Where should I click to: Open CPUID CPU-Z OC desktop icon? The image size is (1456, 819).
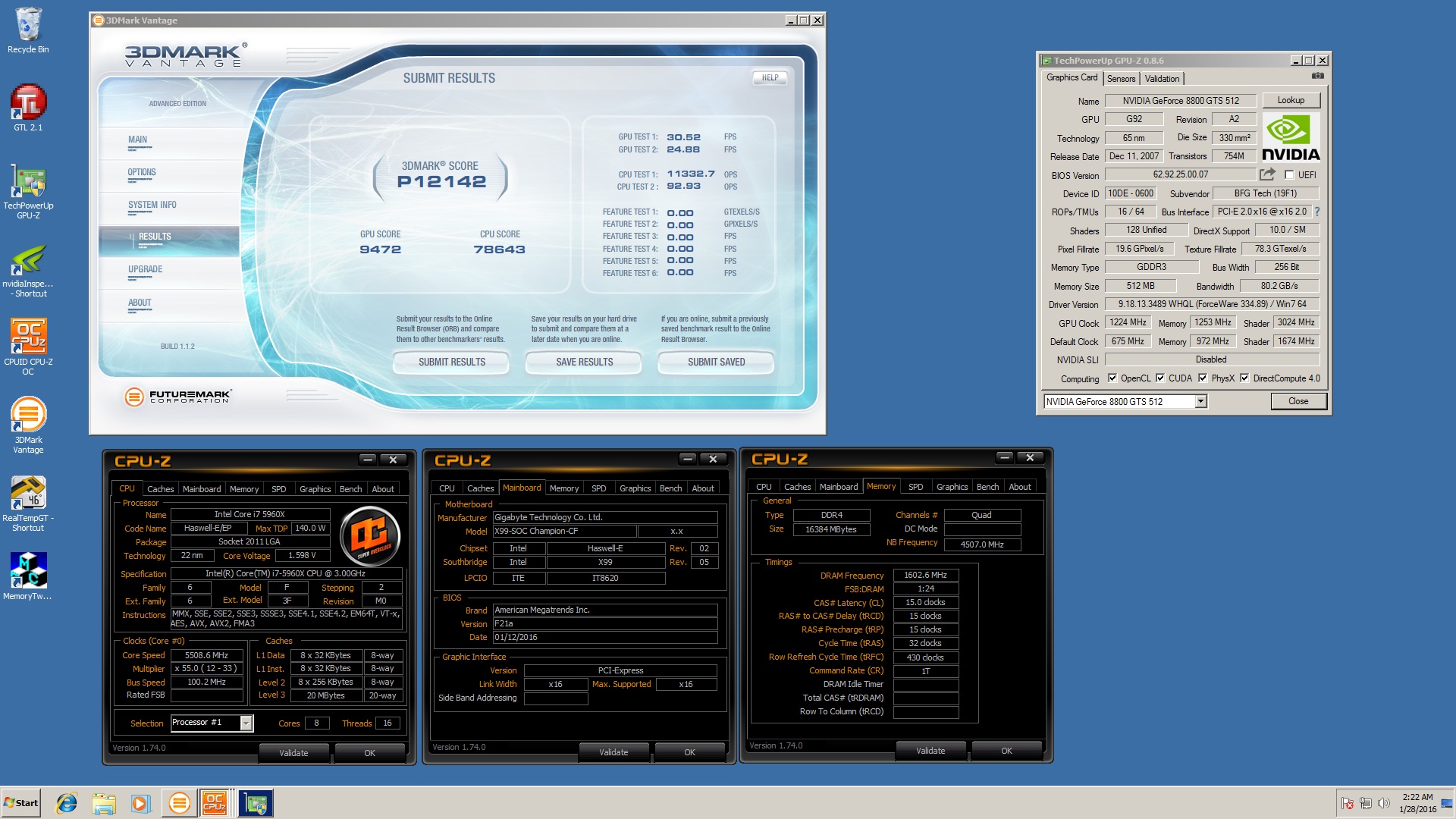28,347
